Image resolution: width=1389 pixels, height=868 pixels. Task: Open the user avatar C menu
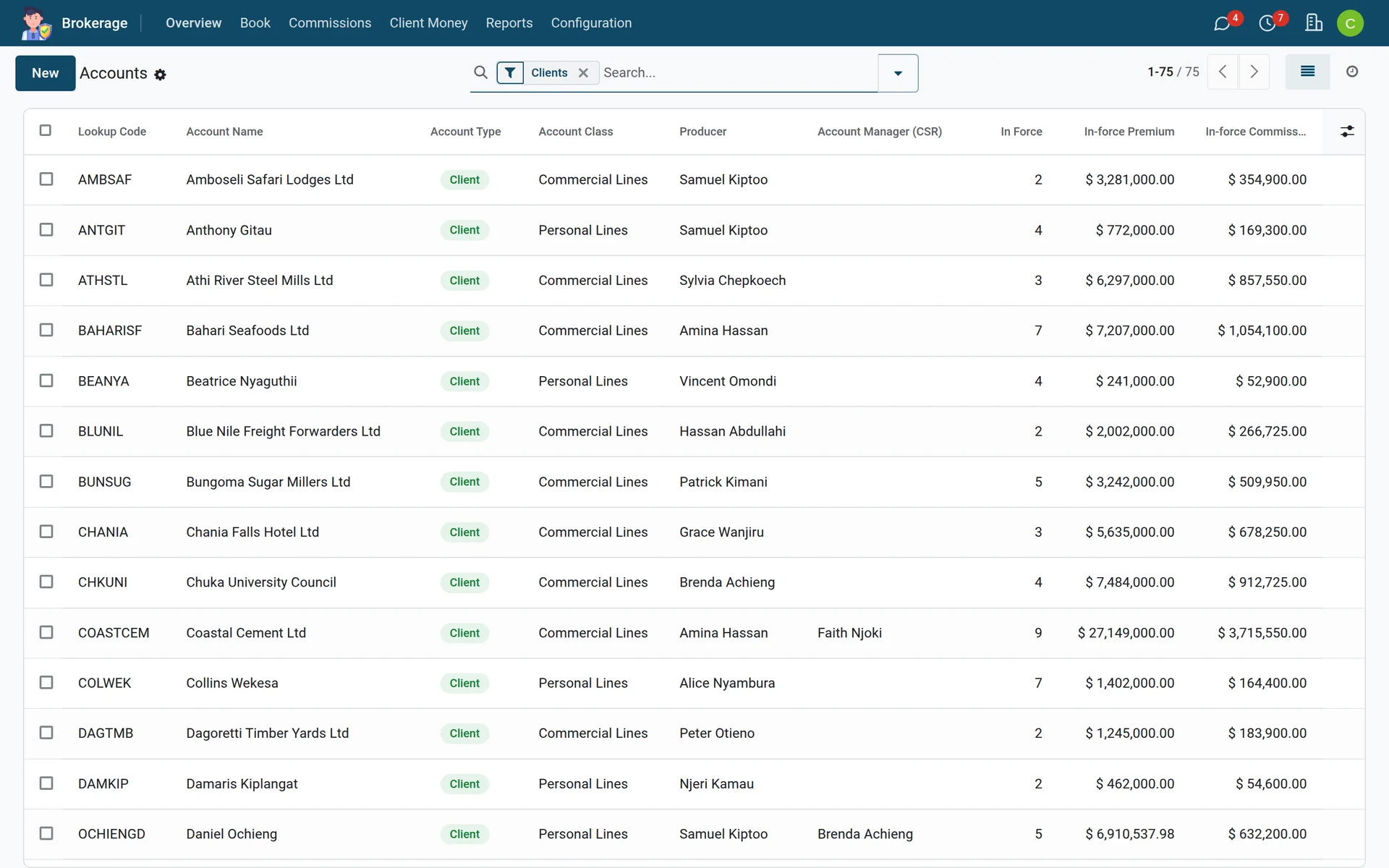(1350, 23)
